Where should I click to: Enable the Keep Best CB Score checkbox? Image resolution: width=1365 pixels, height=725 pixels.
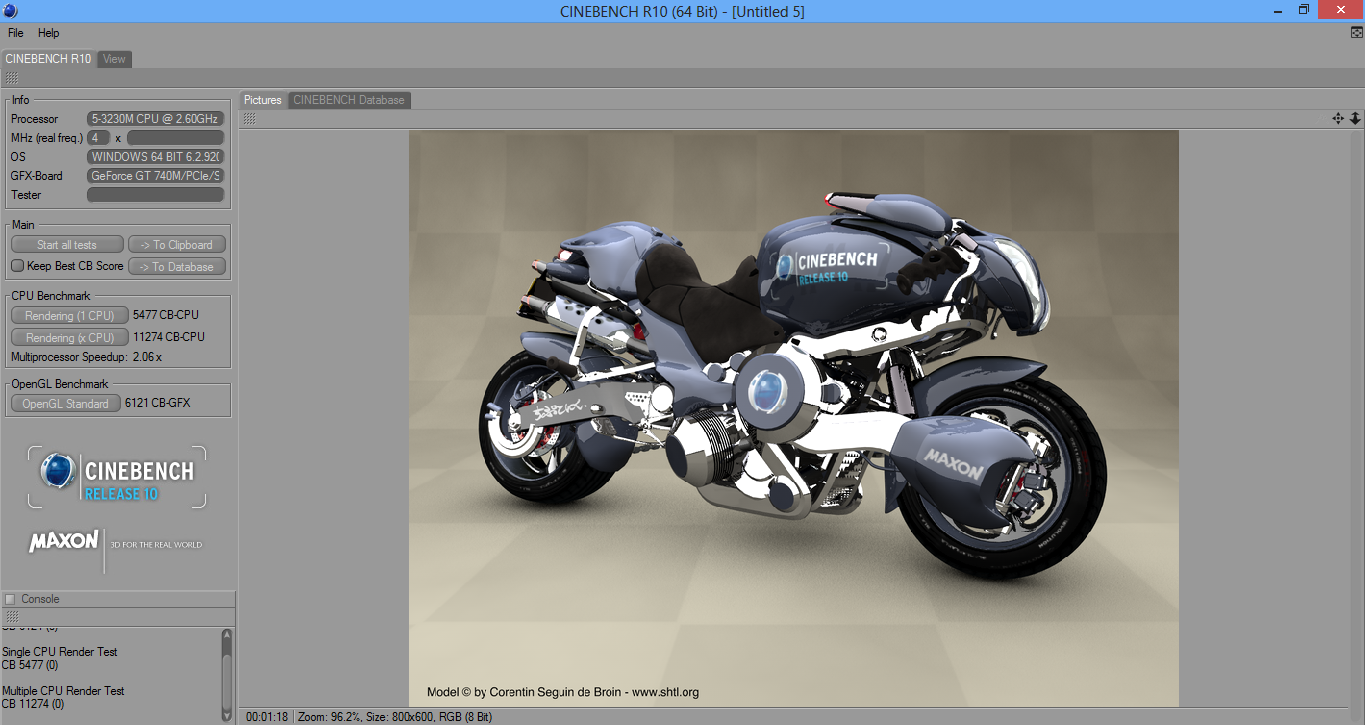(17, 266)
